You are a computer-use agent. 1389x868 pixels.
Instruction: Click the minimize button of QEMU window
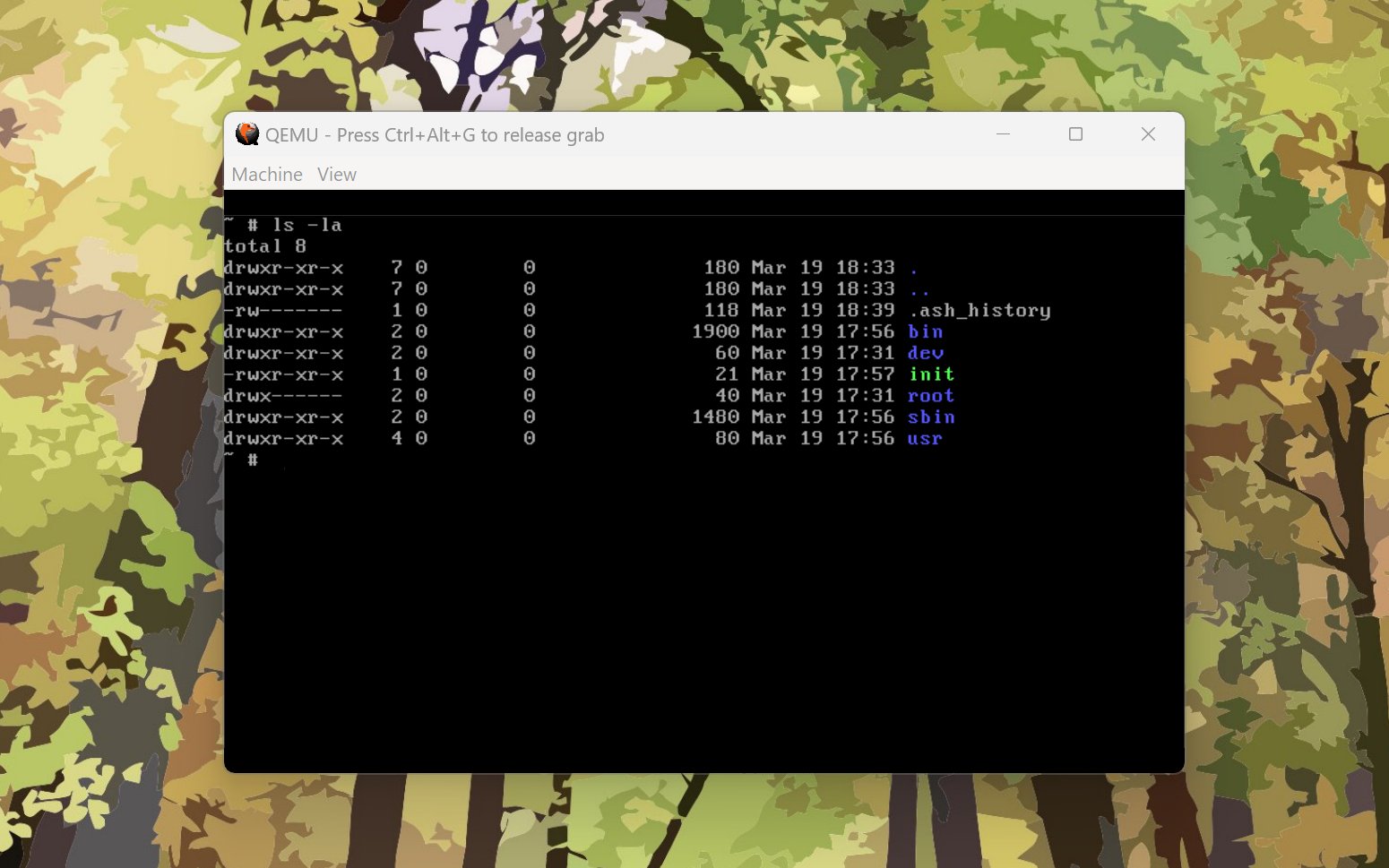tap(1003, 133)
